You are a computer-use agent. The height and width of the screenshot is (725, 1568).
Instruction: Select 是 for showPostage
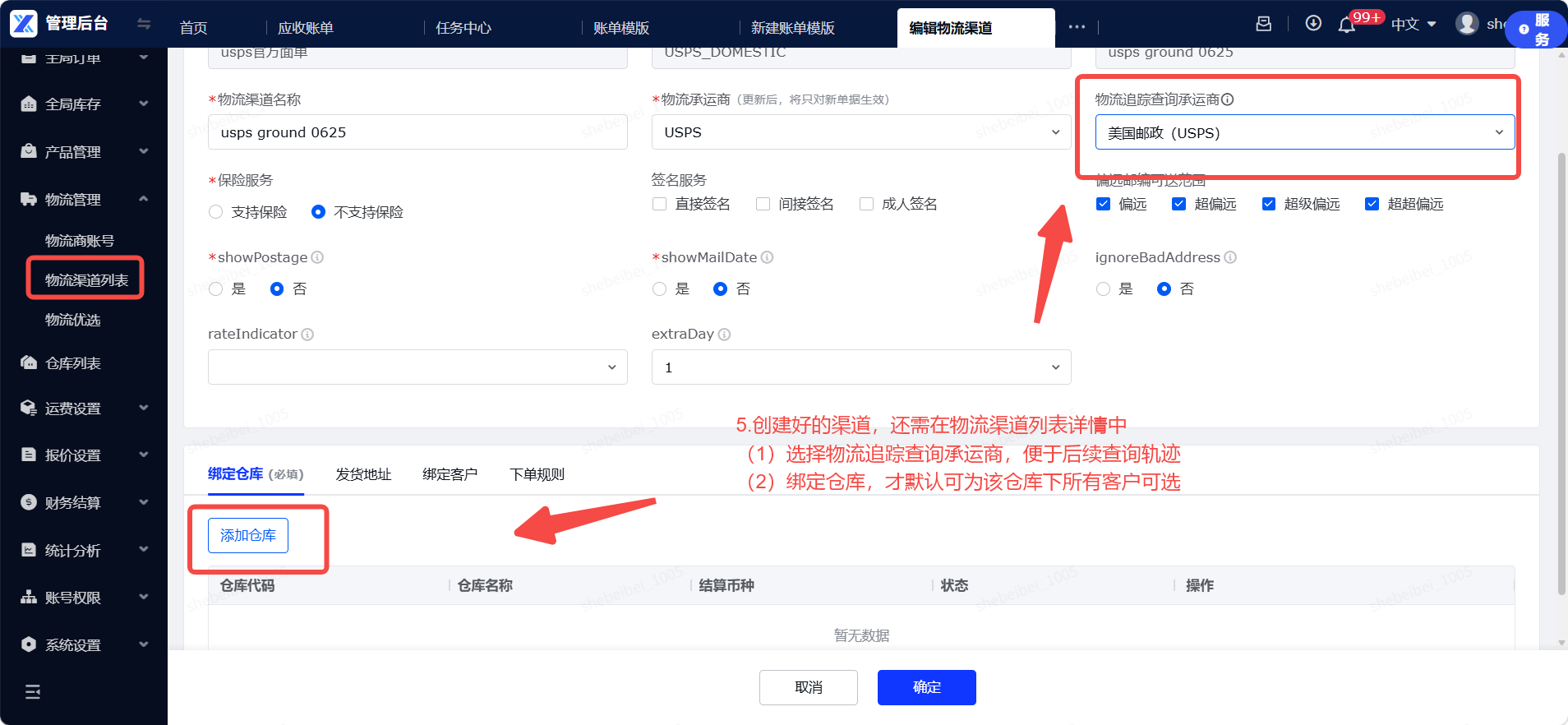click(x=216, y=289)
